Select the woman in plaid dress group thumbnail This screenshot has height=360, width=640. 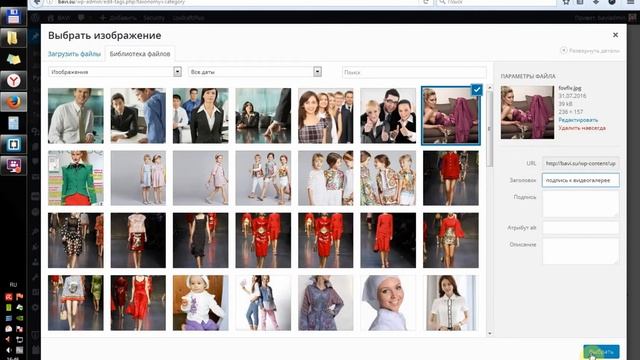pyautogui.click(x=326, y=116)
